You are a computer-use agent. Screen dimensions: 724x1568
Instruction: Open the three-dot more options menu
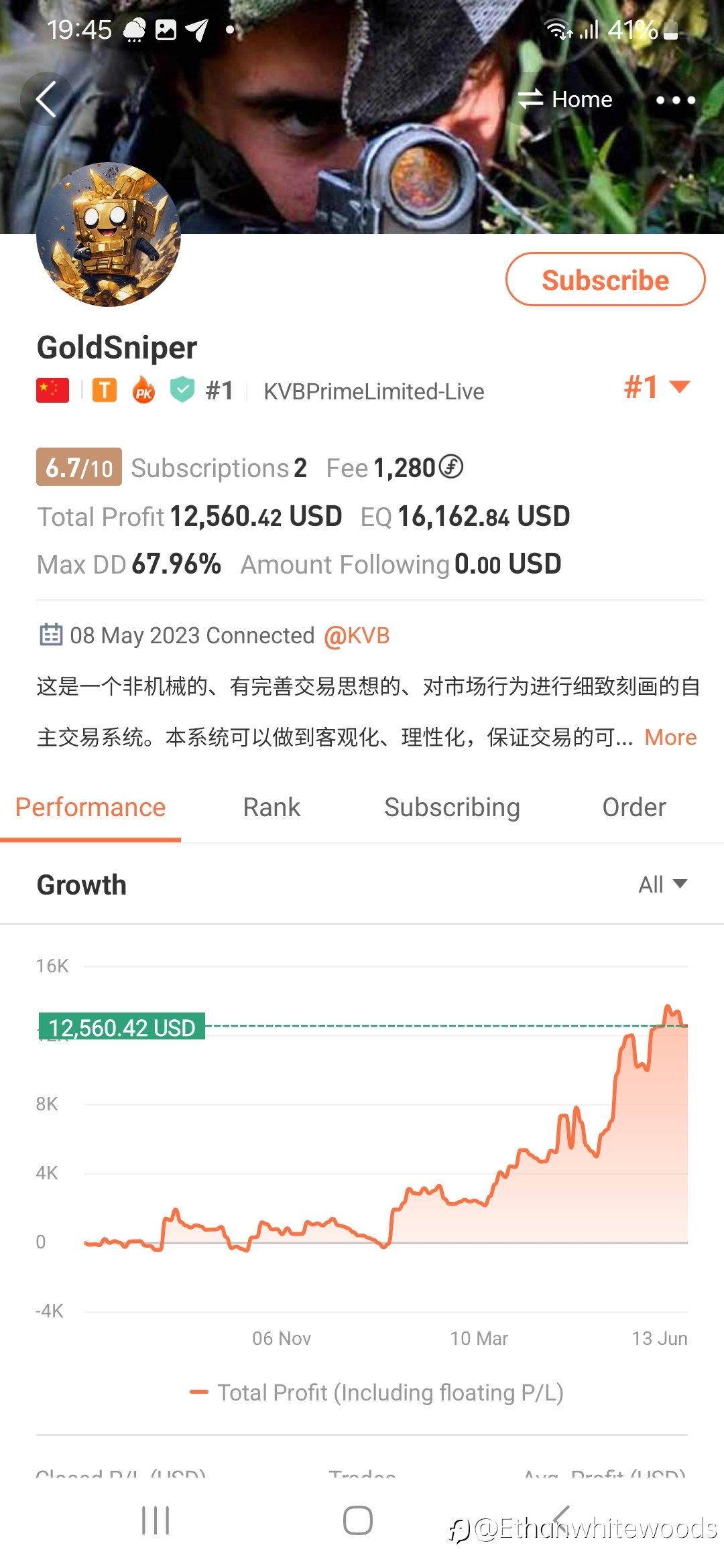click(675, 100)
